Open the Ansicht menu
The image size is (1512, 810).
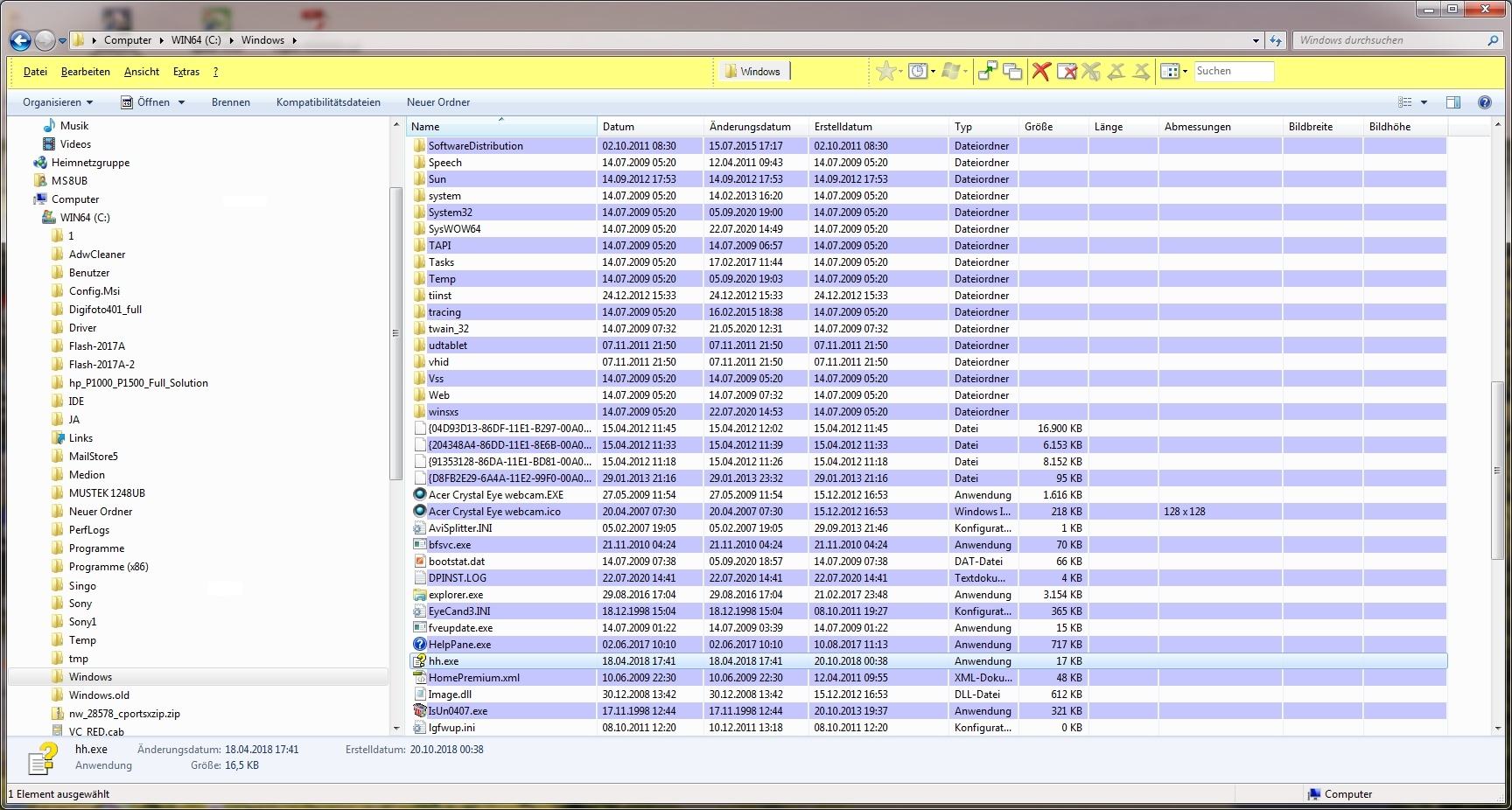[x=142, y=72]
